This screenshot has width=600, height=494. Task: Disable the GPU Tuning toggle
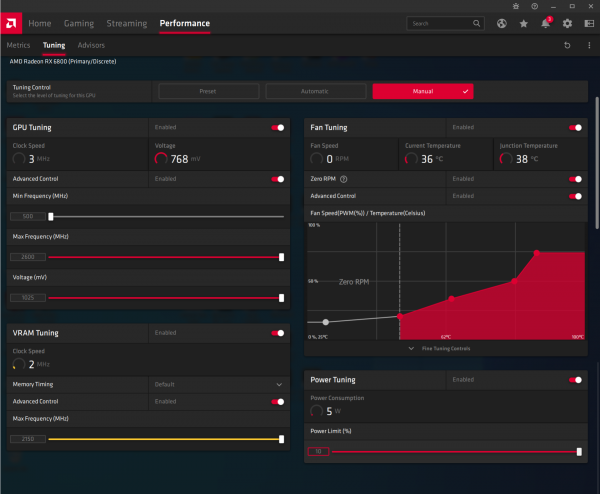tap(278, 127)
